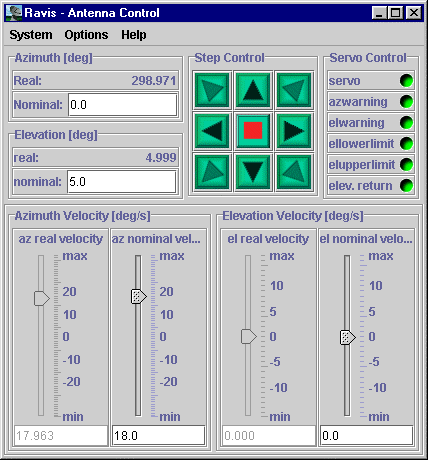The height and width of the screenshot is (460, 428).
Task: Click the azwarning green status LED
Action: pos(406,102)
